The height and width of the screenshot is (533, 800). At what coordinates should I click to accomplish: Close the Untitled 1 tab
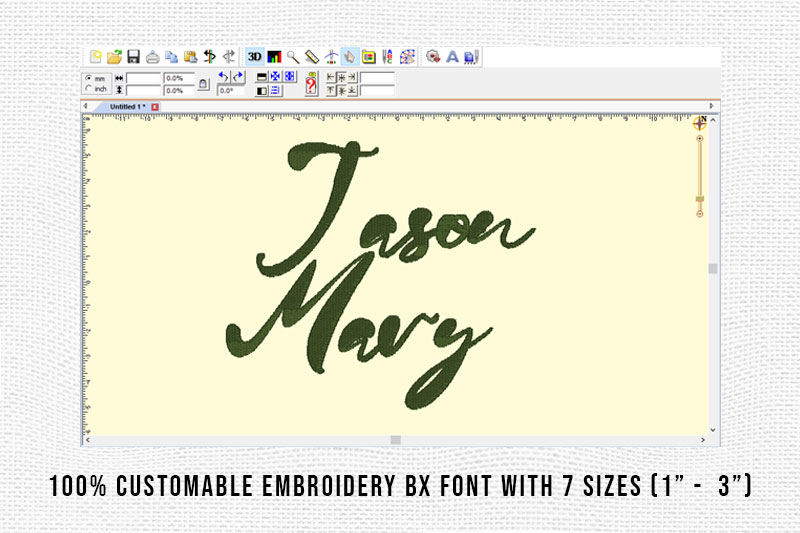155,107
